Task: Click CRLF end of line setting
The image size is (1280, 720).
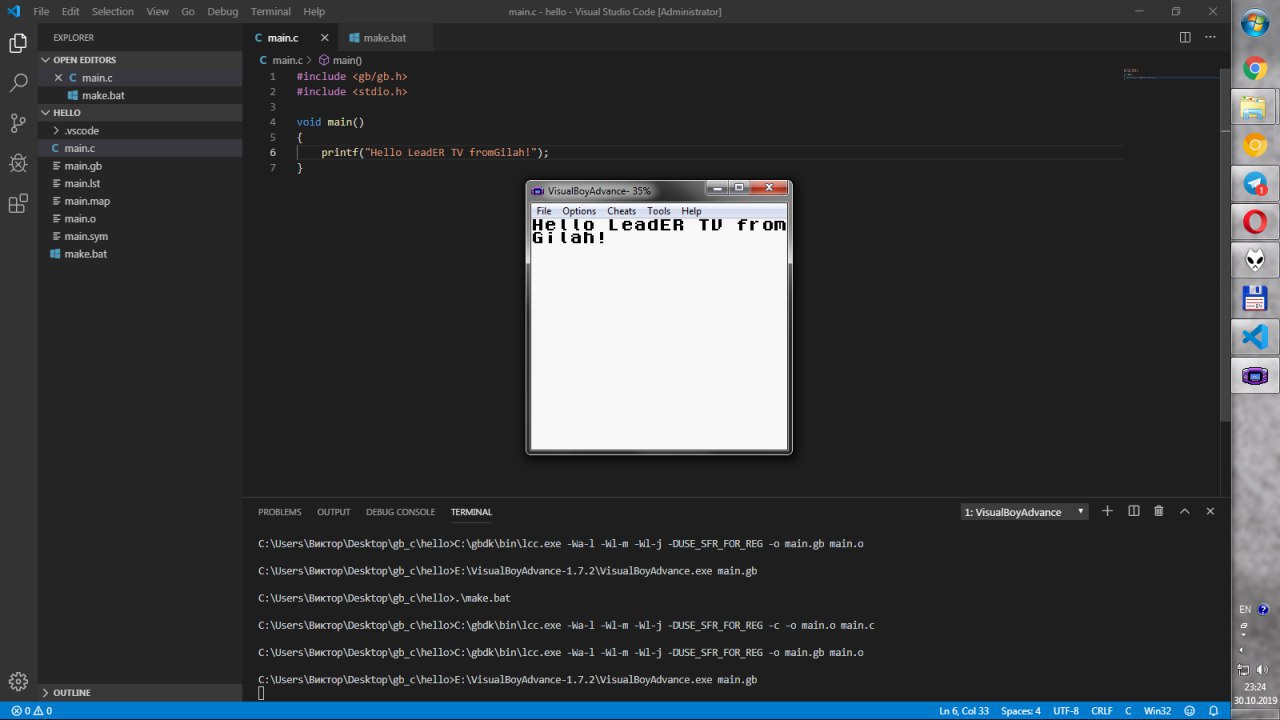Action: [1101, 711]
